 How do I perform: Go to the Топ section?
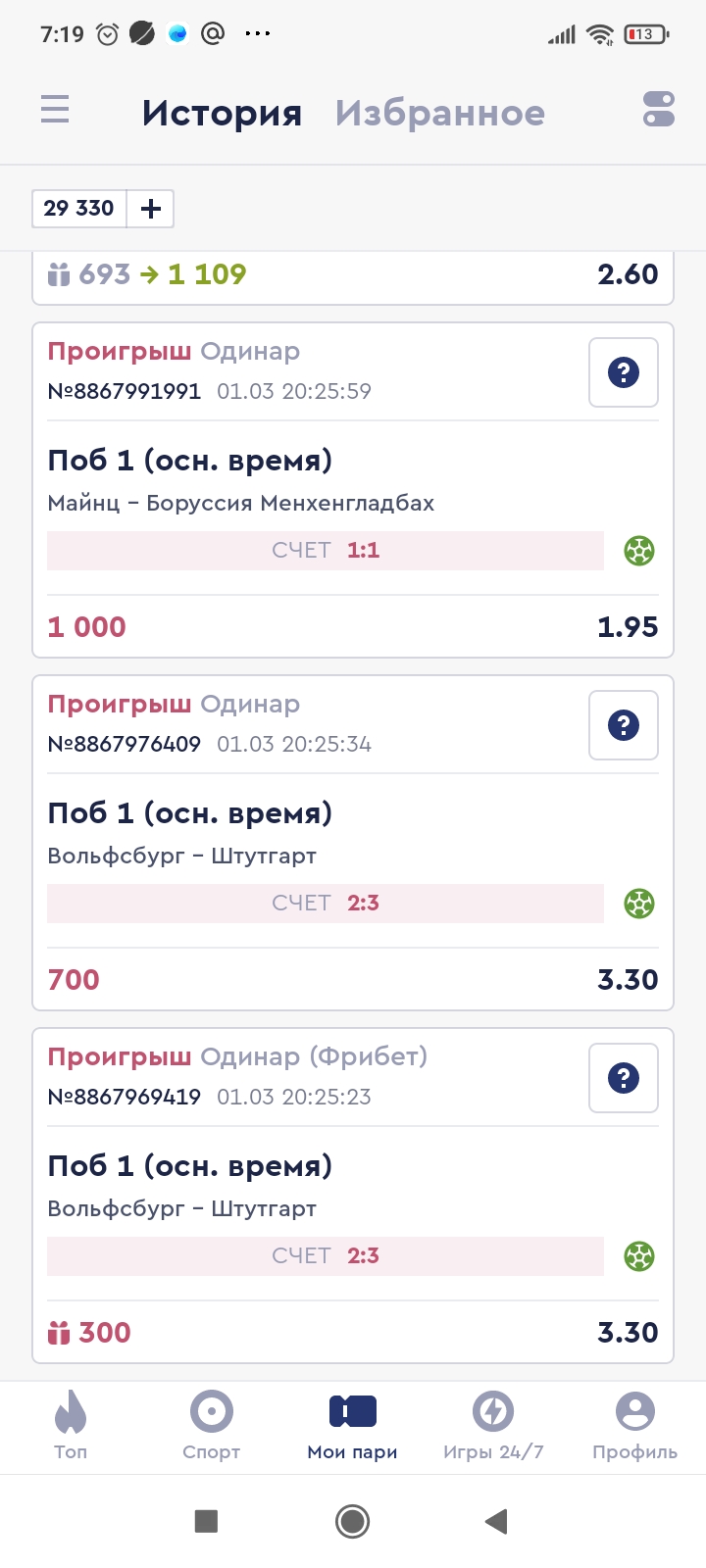pos(71,1427)
